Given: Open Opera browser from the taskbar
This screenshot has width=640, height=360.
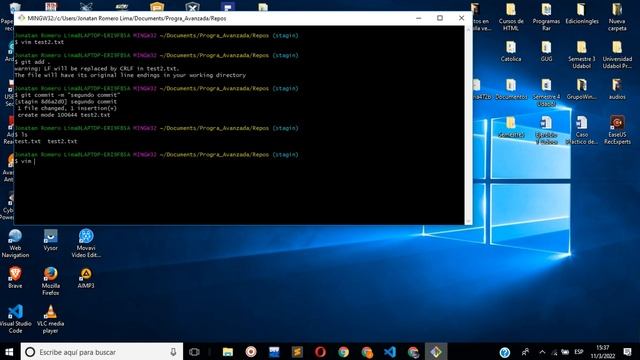Looking at the screenshot, I should click(320, 352).
